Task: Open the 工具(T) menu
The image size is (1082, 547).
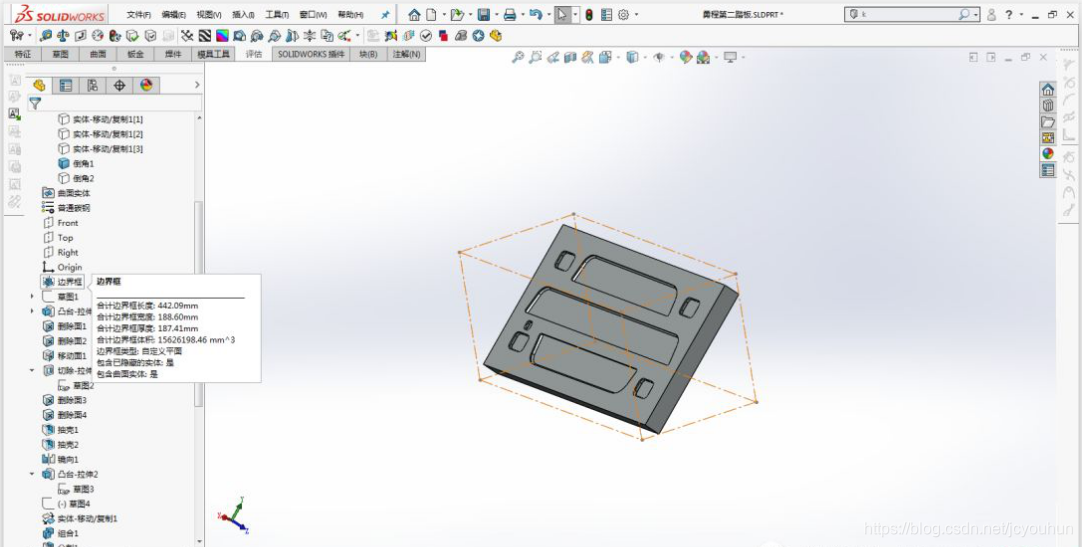Action: 277,14
